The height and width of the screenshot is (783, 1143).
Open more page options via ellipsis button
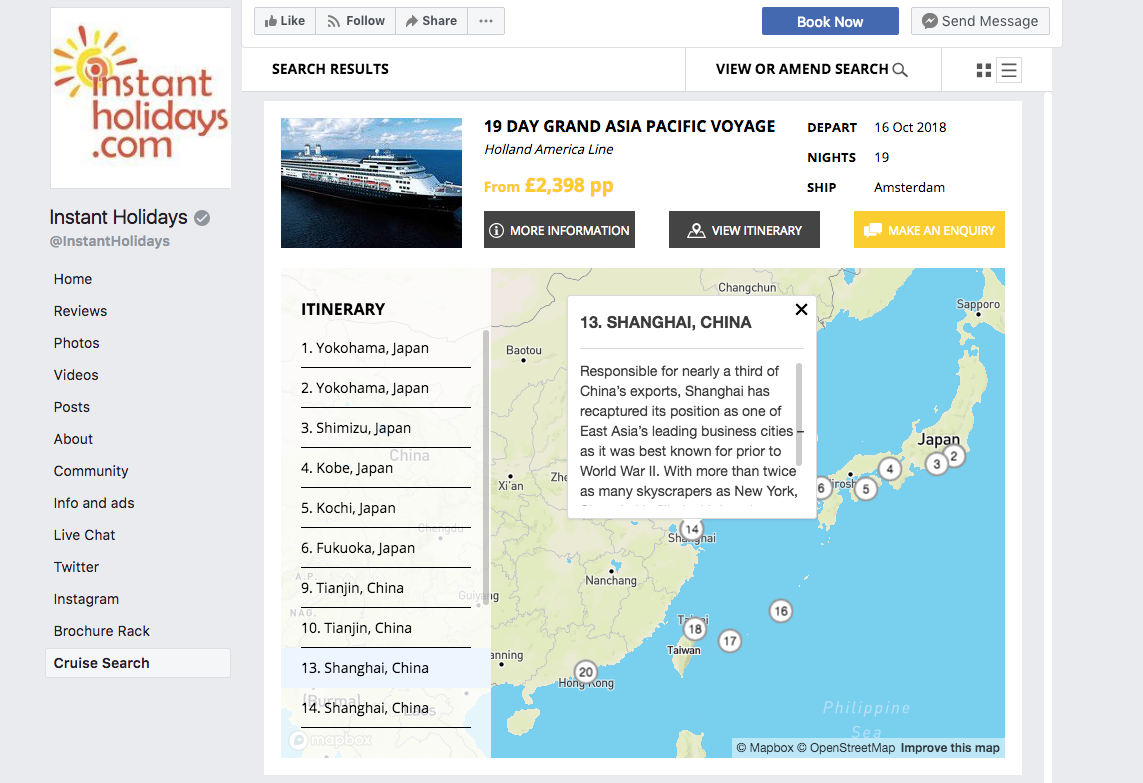point(486,20)
